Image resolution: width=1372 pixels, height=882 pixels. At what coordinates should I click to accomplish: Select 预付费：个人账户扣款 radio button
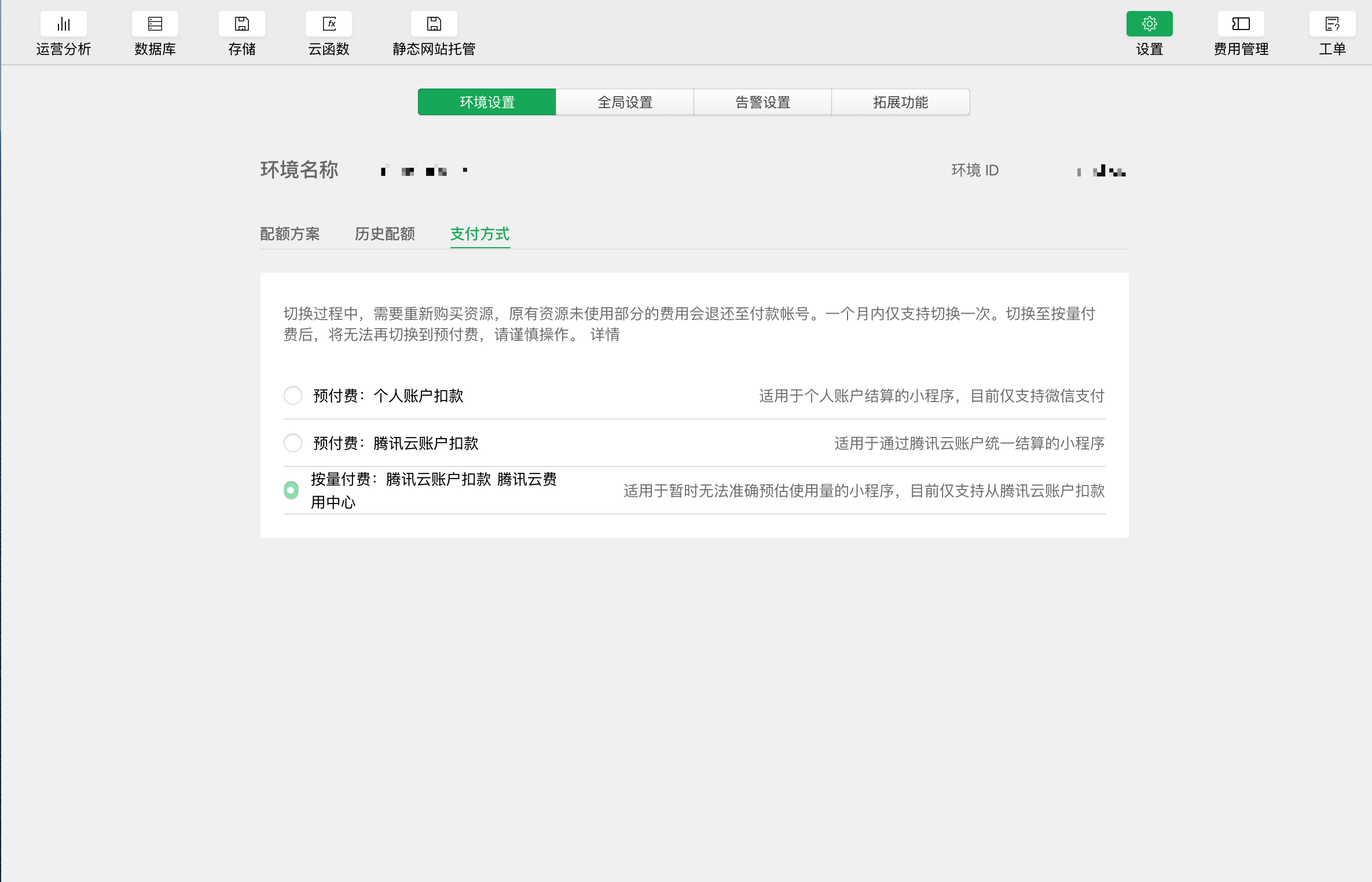[x=293, y=396]
